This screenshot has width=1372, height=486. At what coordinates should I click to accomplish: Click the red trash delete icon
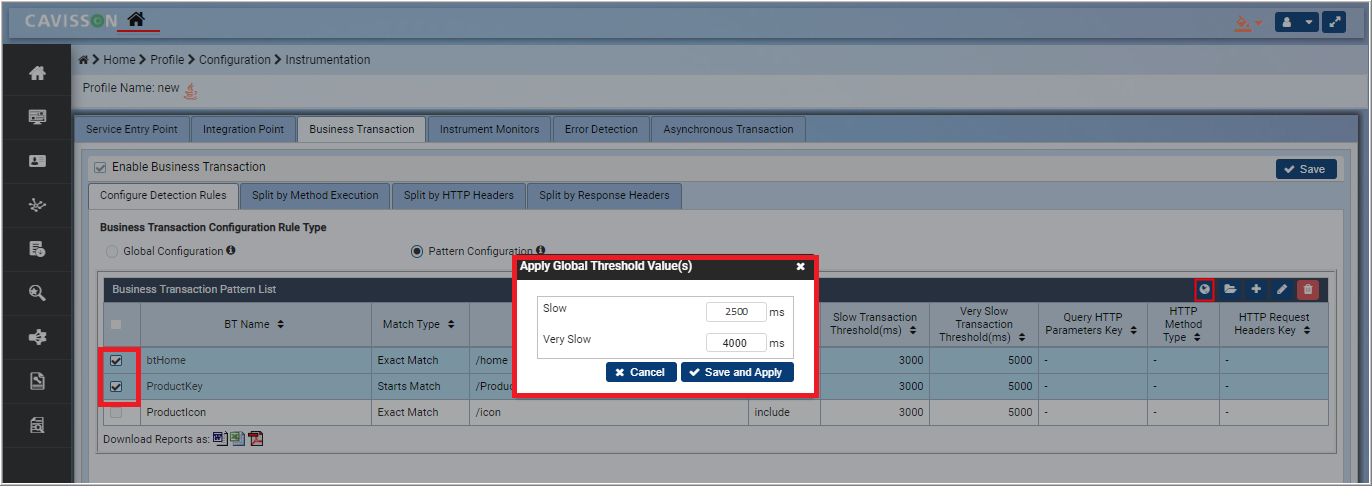pyautogui.click(x=1307, y=289)
